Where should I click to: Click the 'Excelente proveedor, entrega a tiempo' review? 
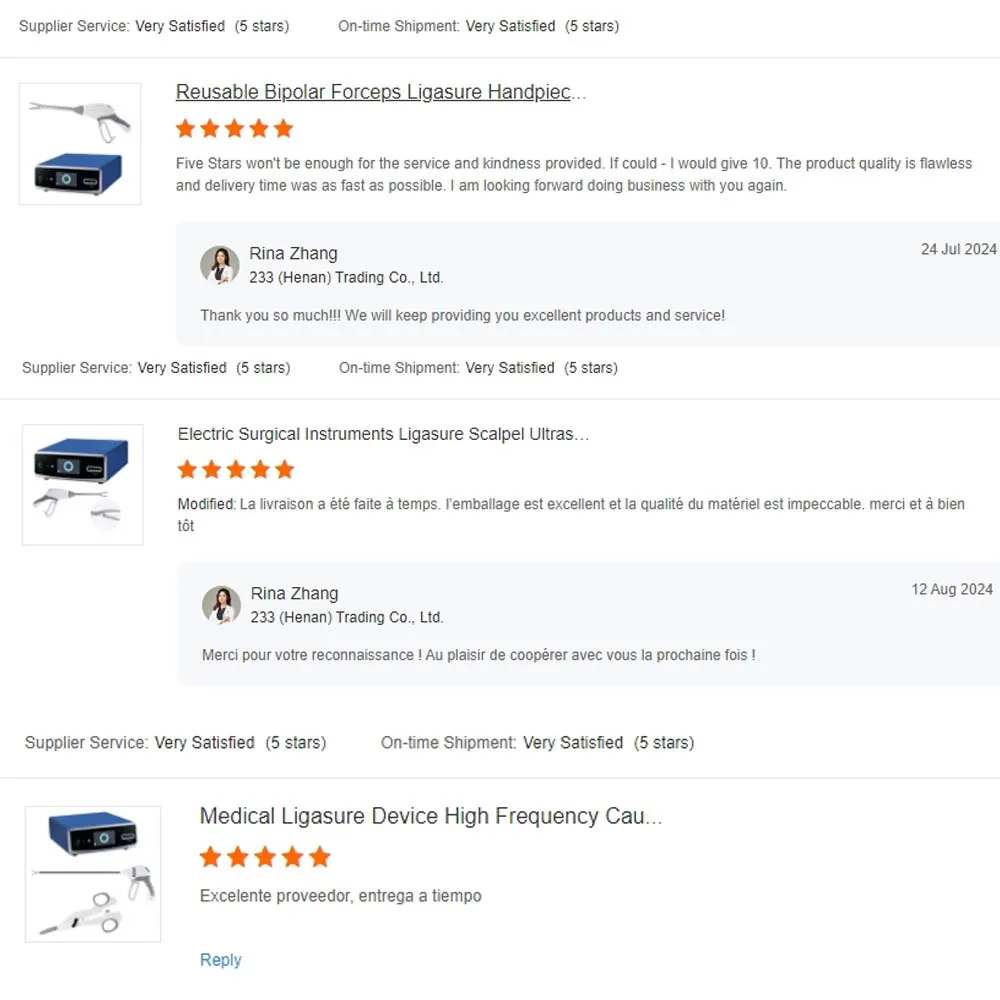tap(340, 896)
